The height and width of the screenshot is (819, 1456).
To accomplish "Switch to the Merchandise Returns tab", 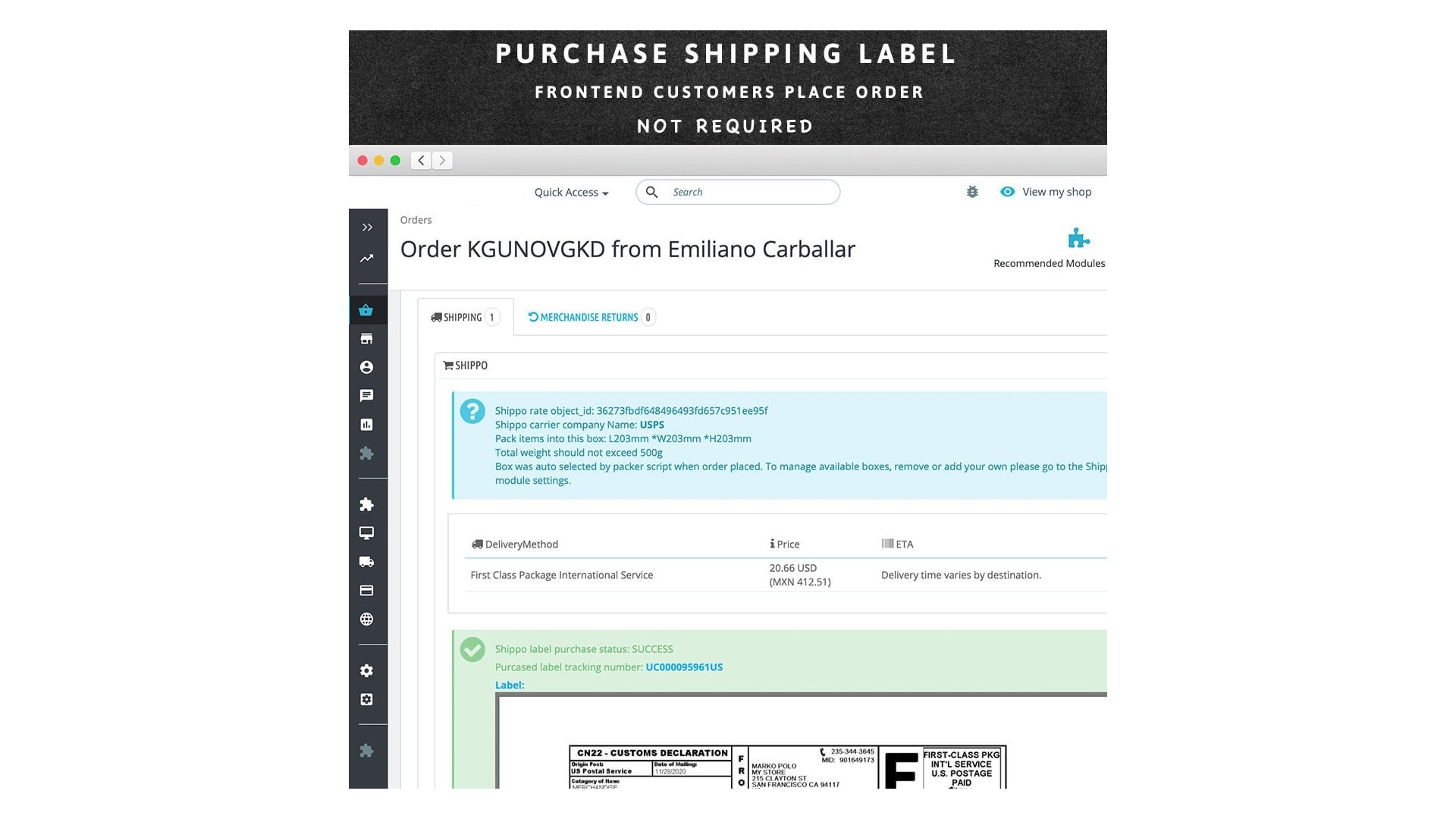I will [x=591, y=318].
